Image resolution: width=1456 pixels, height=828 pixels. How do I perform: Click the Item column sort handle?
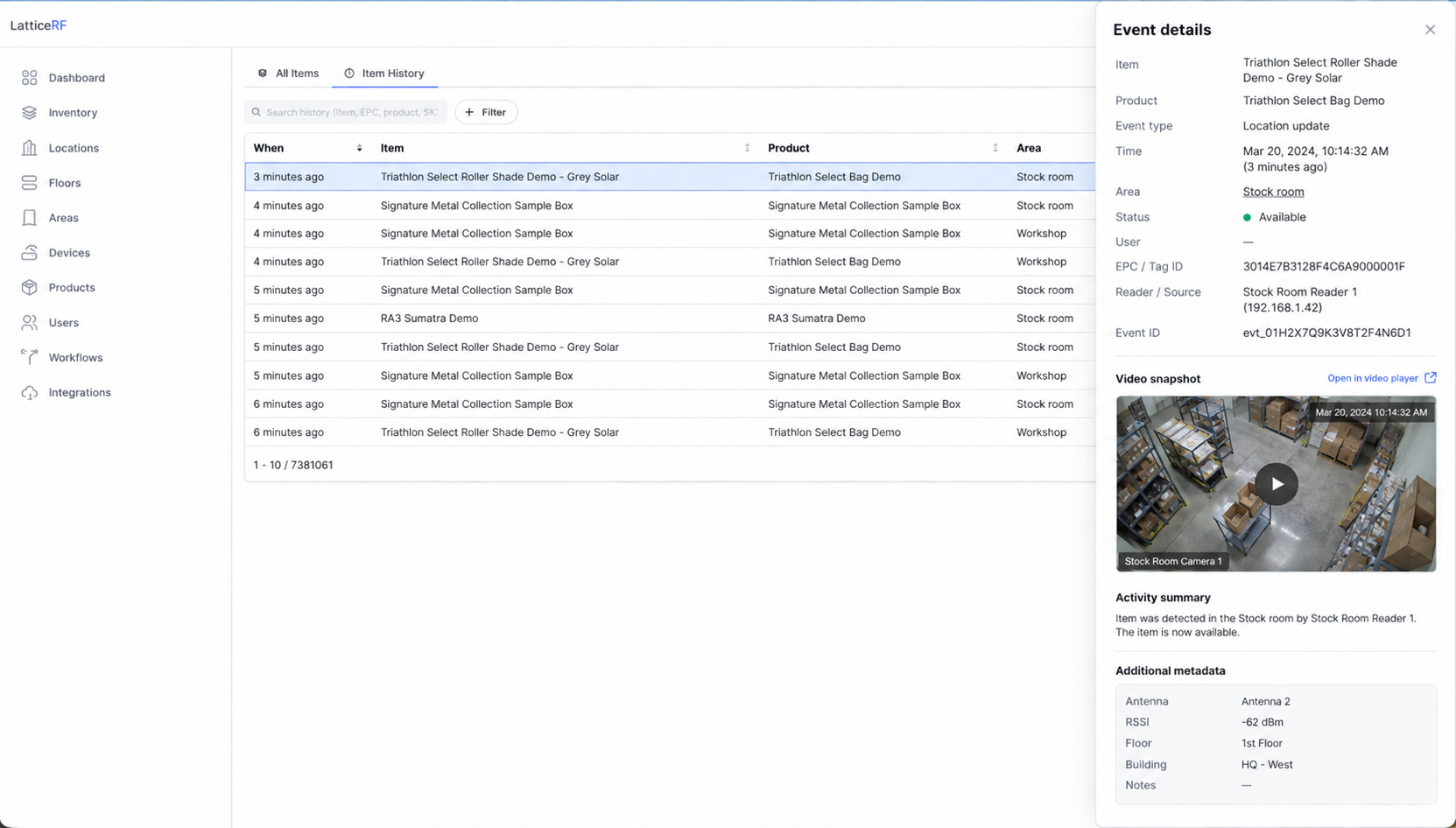tap(747, 149)
